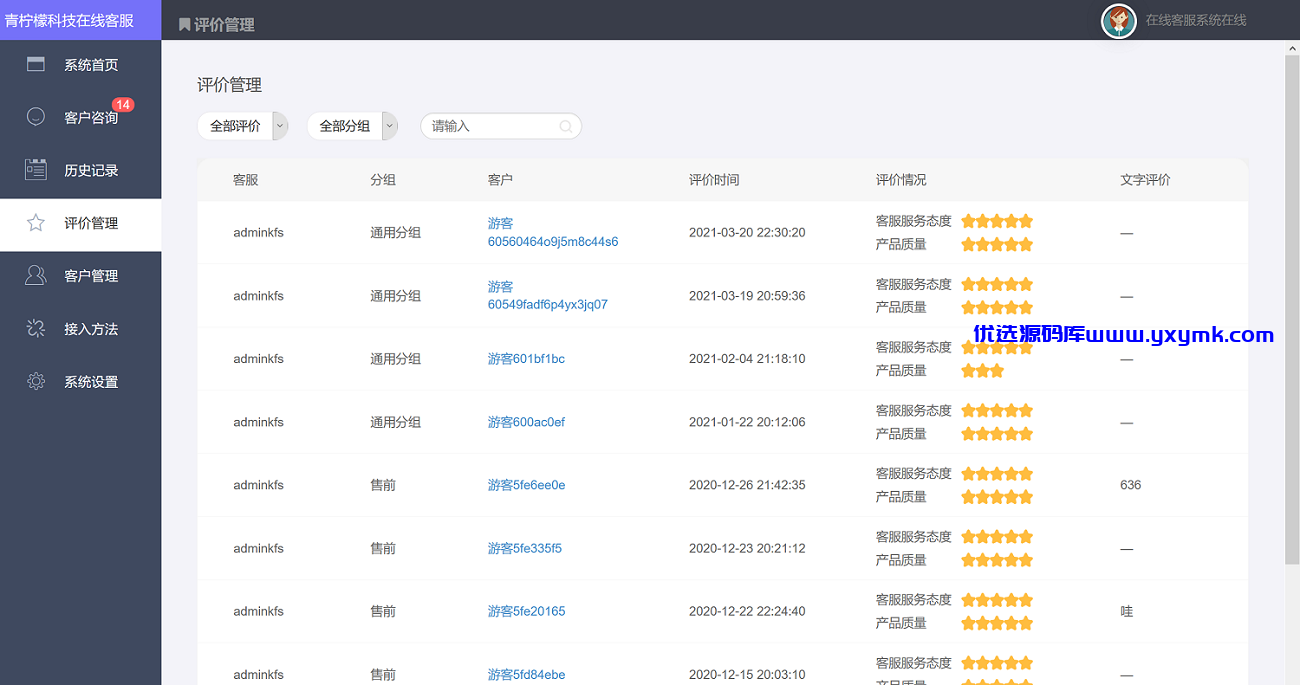Click 售前 group in 游客5fe6ee0e row
The image size is (1300, 685).
(383, 485)
